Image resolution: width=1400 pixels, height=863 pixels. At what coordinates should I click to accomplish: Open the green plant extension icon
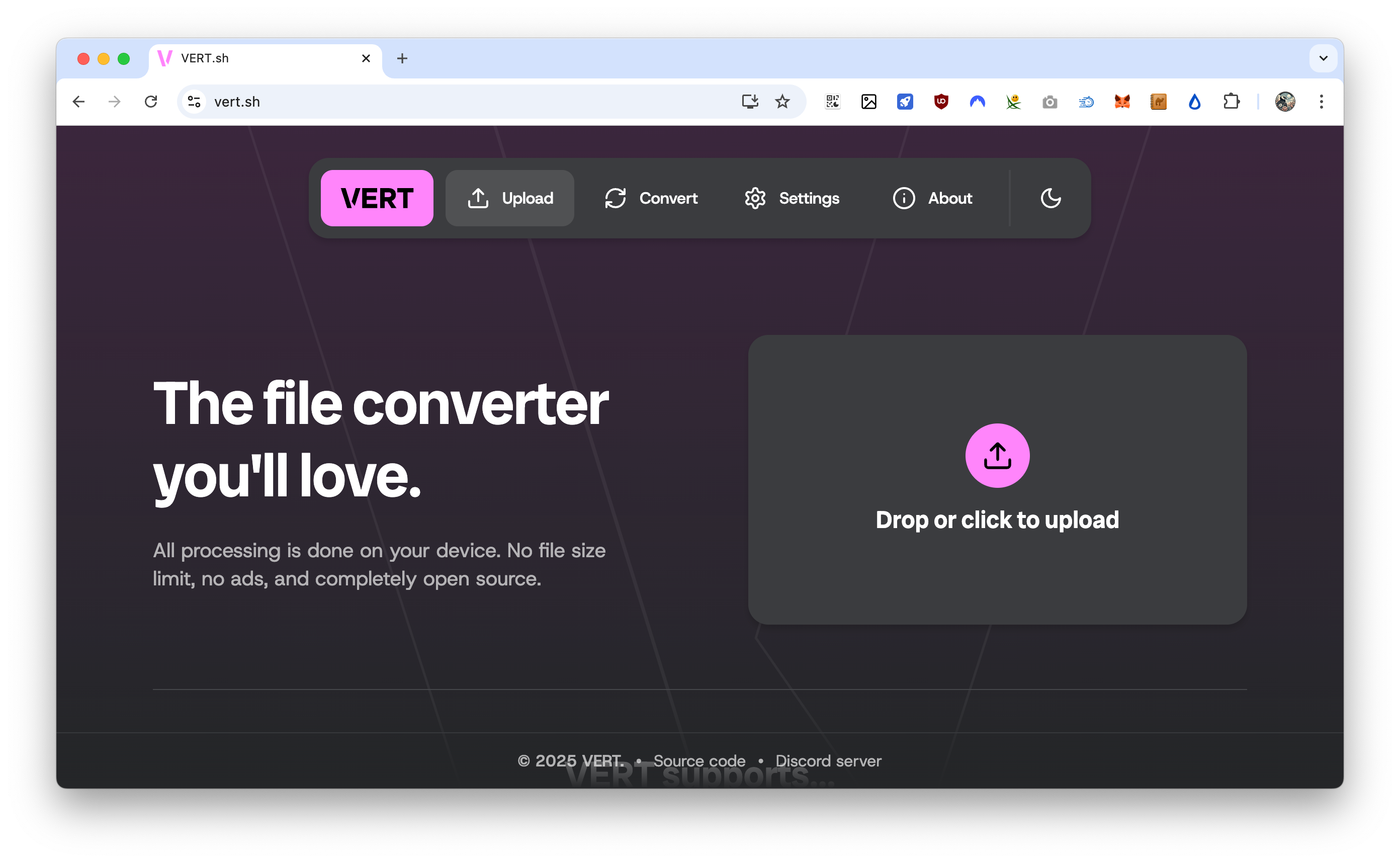(1014, 102)
